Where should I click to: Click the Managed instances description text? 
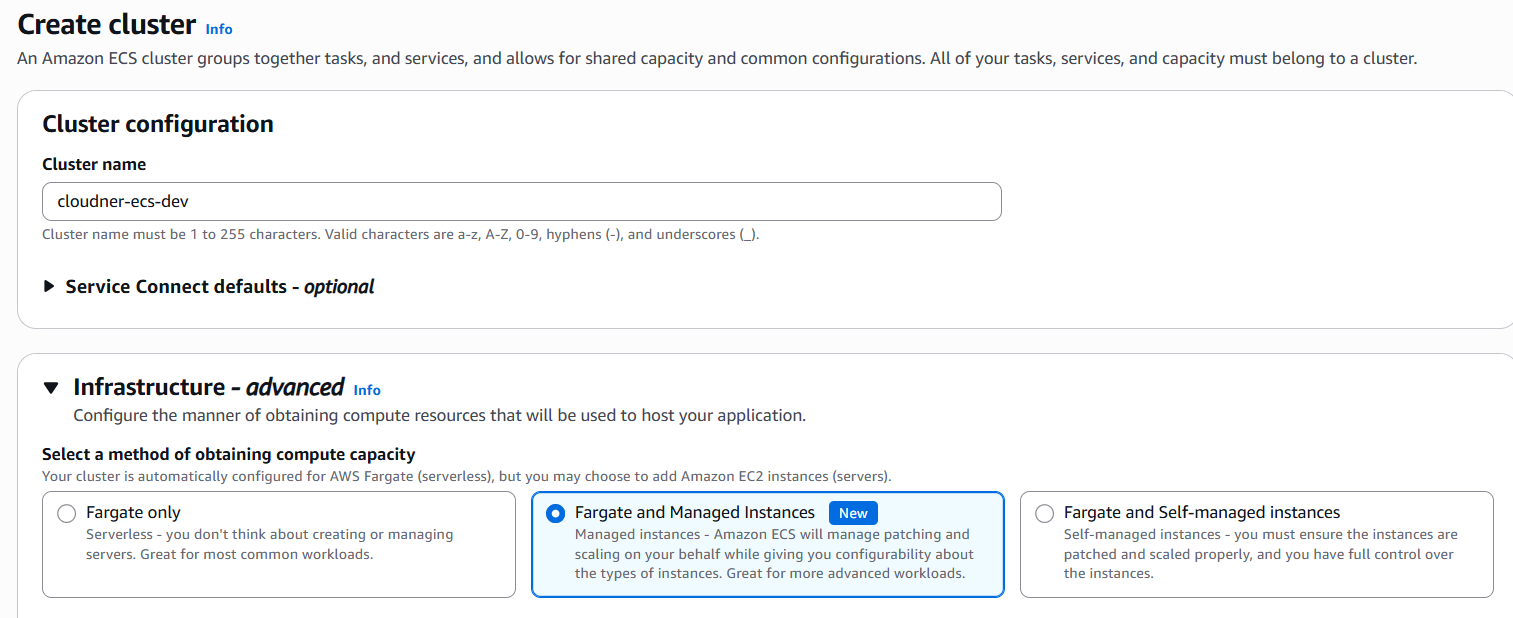(x=773, y=554)
